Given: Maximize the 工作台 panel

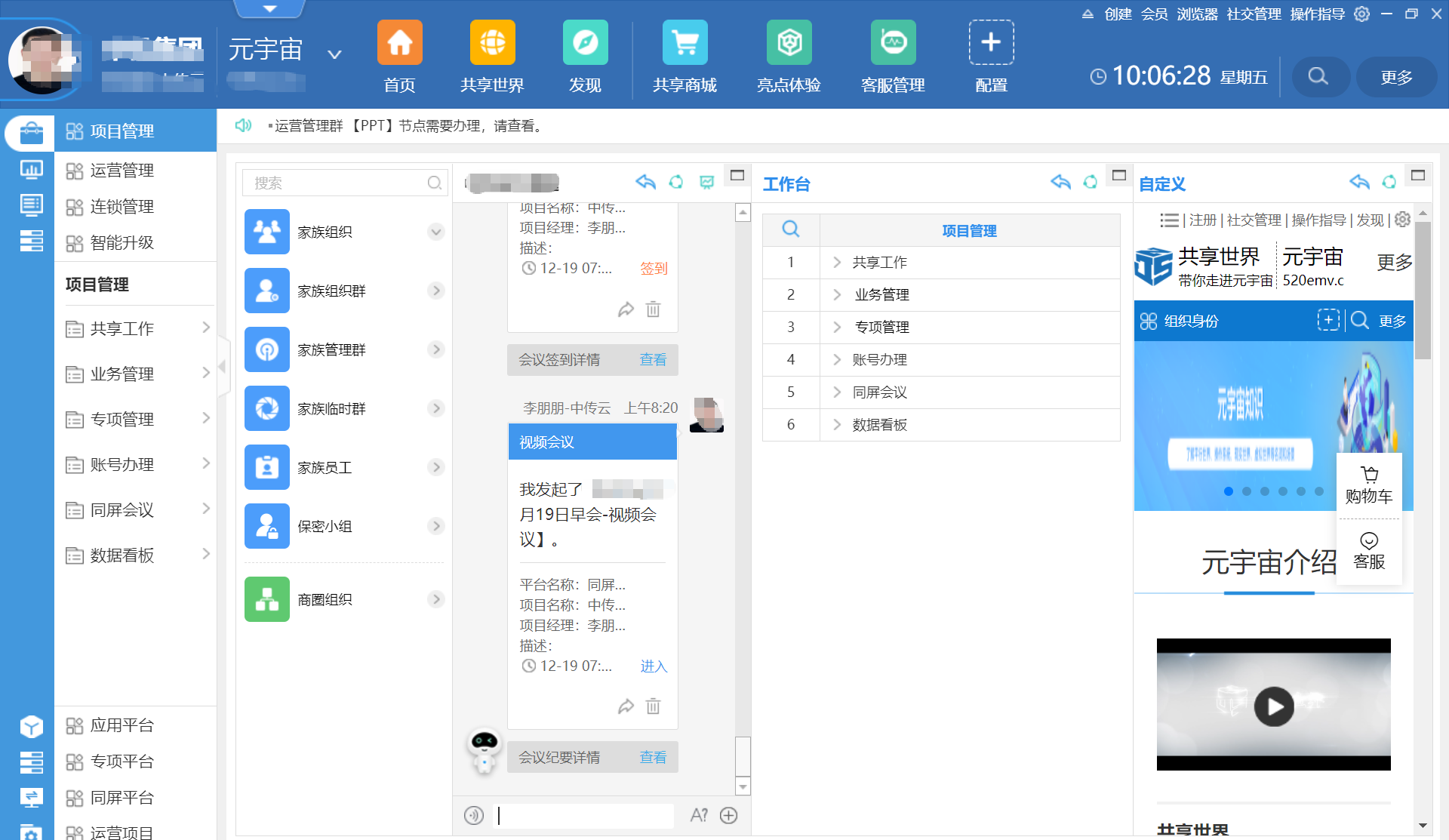Looking at the screenshot, I should click(x=1119, y=176).
